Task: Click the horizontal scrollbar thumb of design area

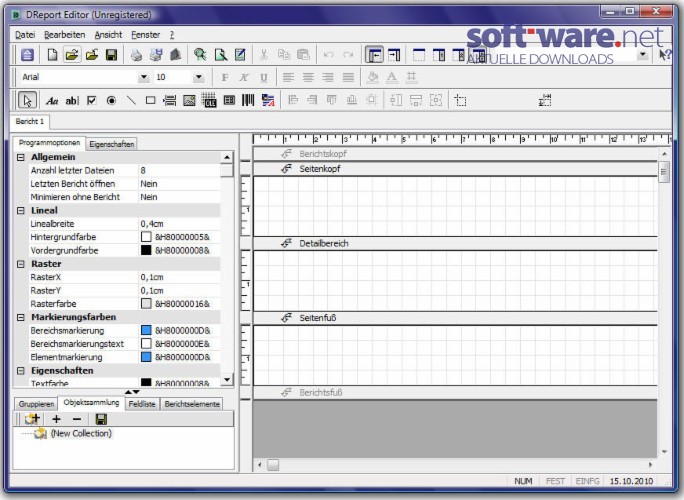Action: coord(273,465)
